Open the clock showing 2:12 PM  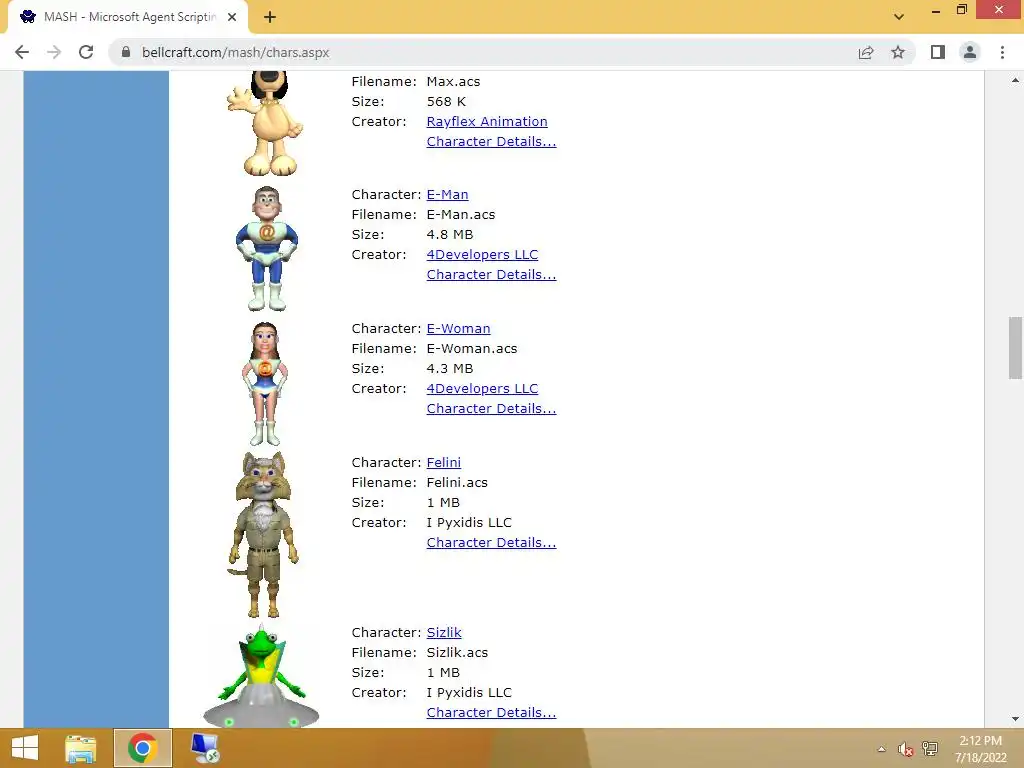(980, 749)
